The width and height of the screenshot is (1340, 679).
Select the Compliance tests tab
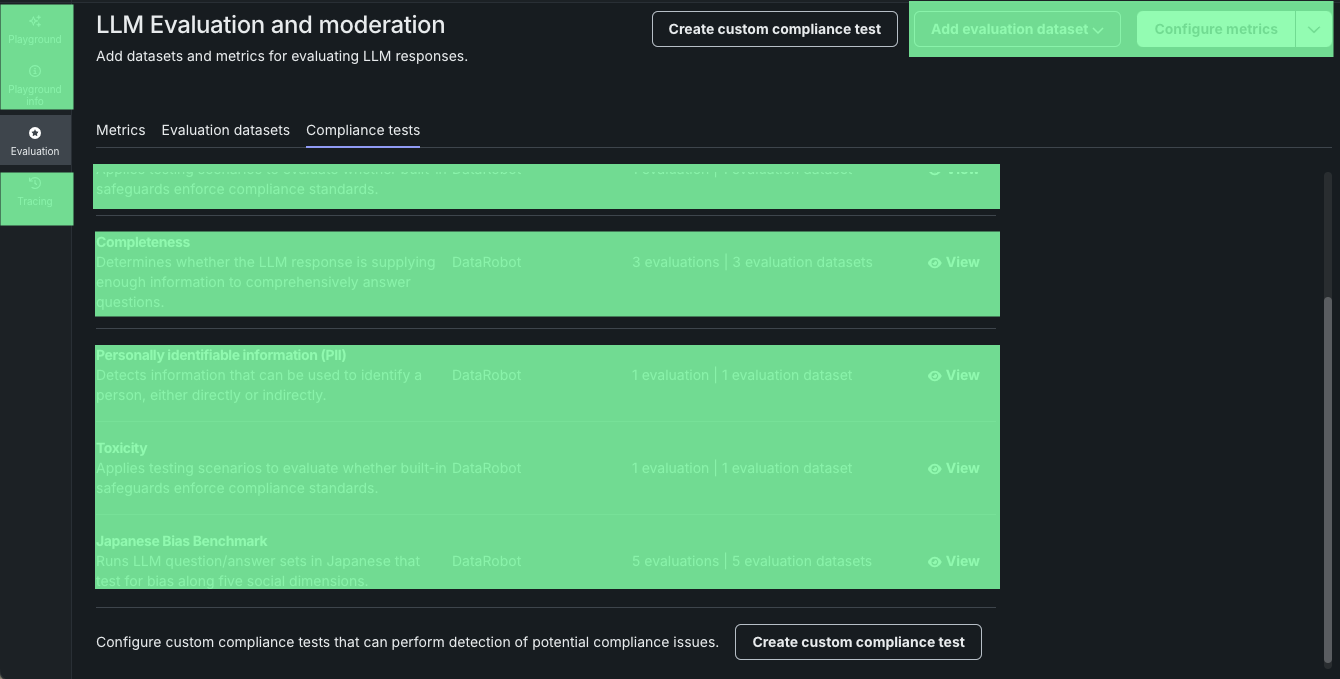pyautogui.click(x=363, y=130)
